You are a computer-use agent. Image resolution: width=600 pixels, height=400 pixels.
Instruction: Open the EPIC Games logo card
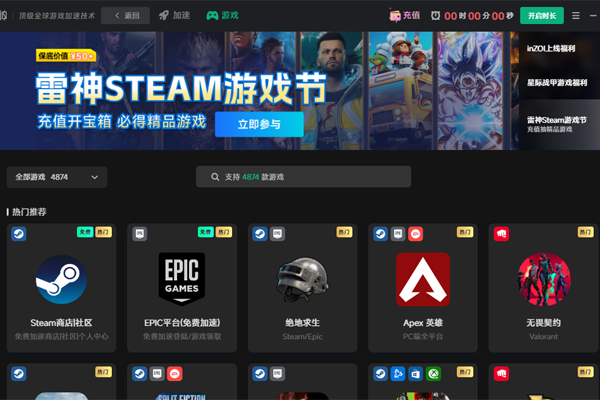click(x=182, y=279)
